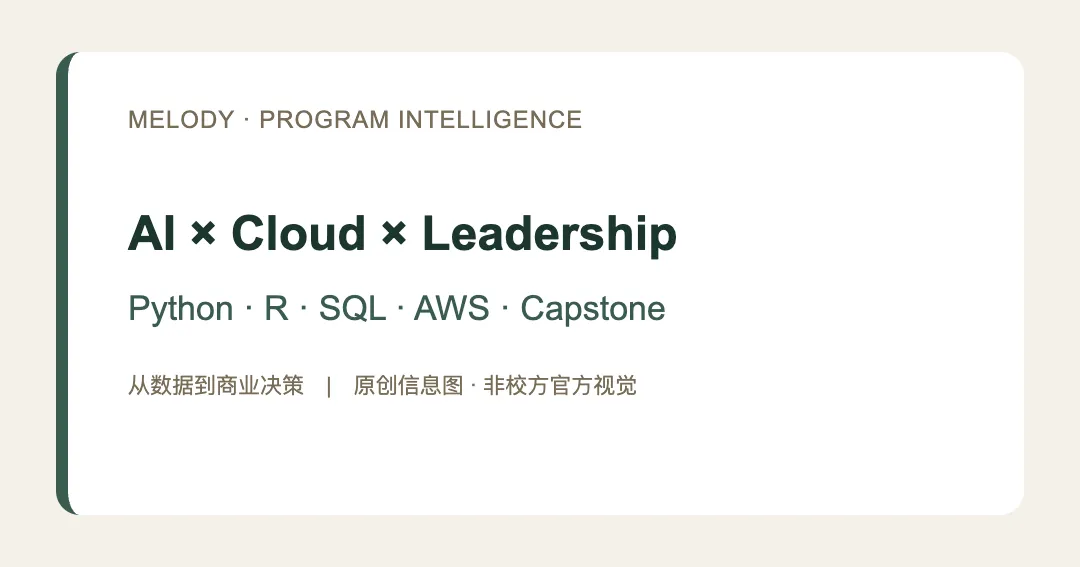Select the PROGRAM word in header
Screen dimensions: 1080x567
point(324,120)
